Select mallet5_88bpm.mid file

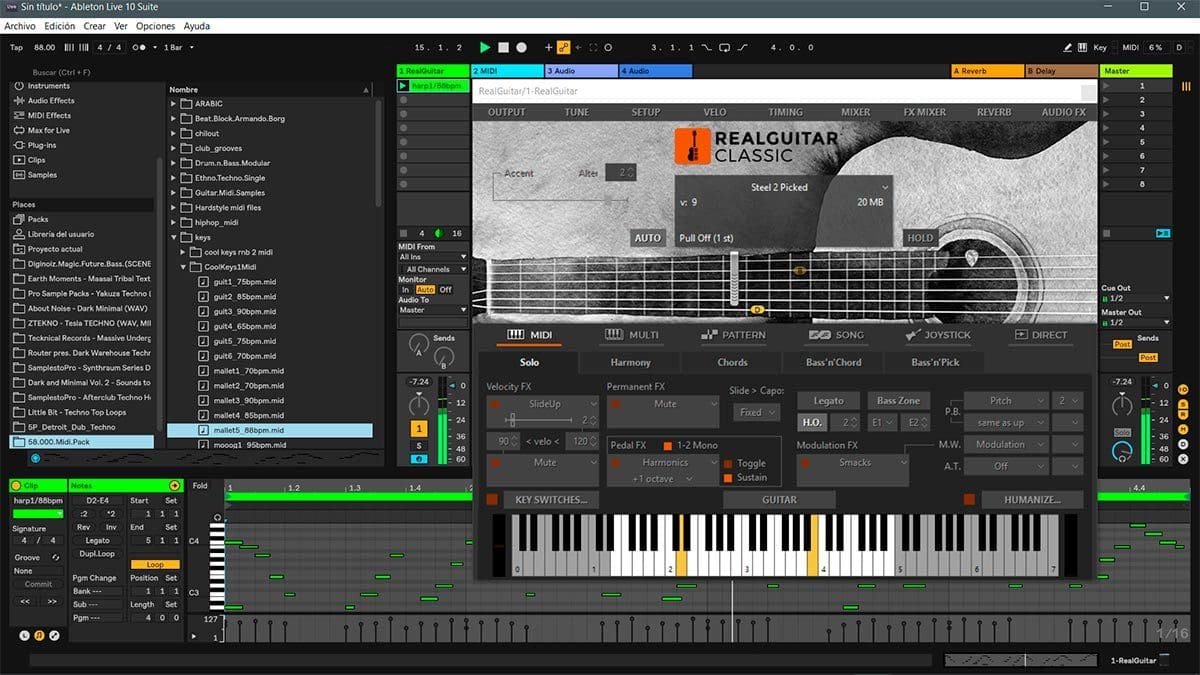pyautogui.click(x=270, y=430)
